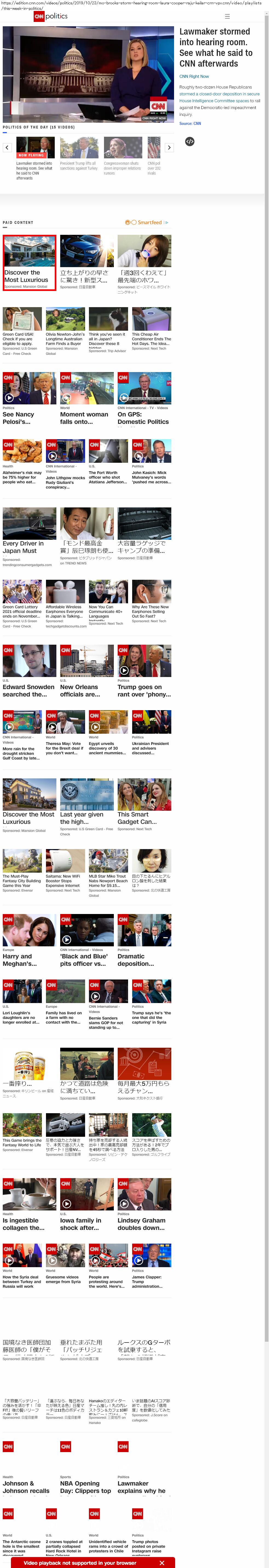The width and height of the screenshot is (269, 1568).
Task: Play the 'Trump goes on rant' video icon
Action: coord(124,670)
